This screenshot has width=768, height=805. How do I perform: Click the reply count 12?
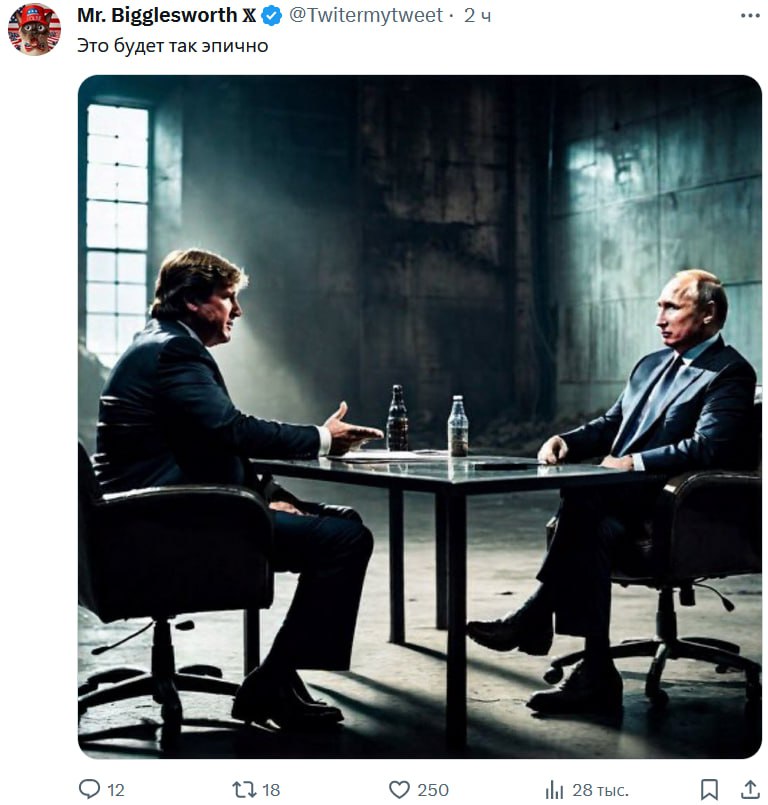click(x=116, y=790)
